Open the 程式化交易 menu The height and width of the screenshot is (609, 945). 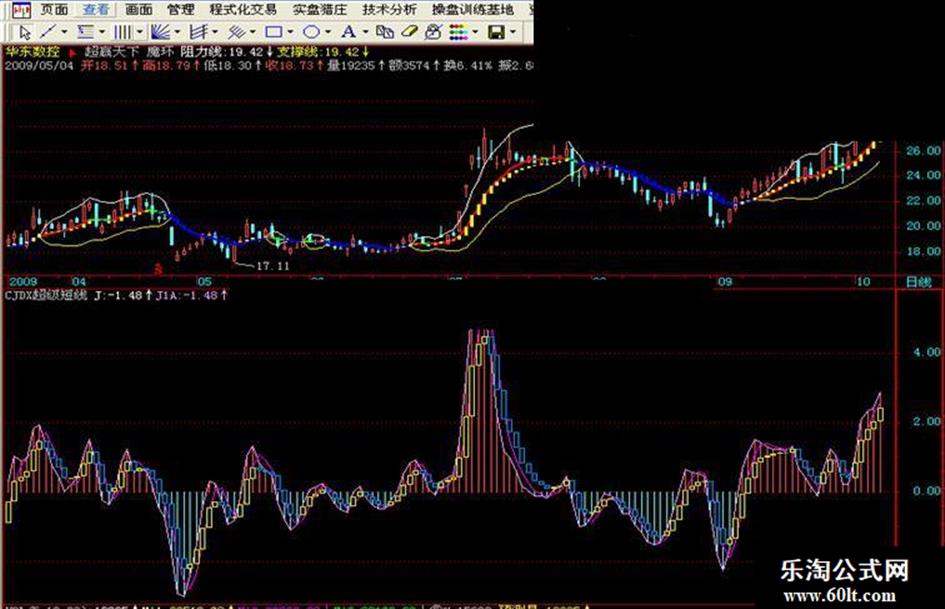[243, 10]
